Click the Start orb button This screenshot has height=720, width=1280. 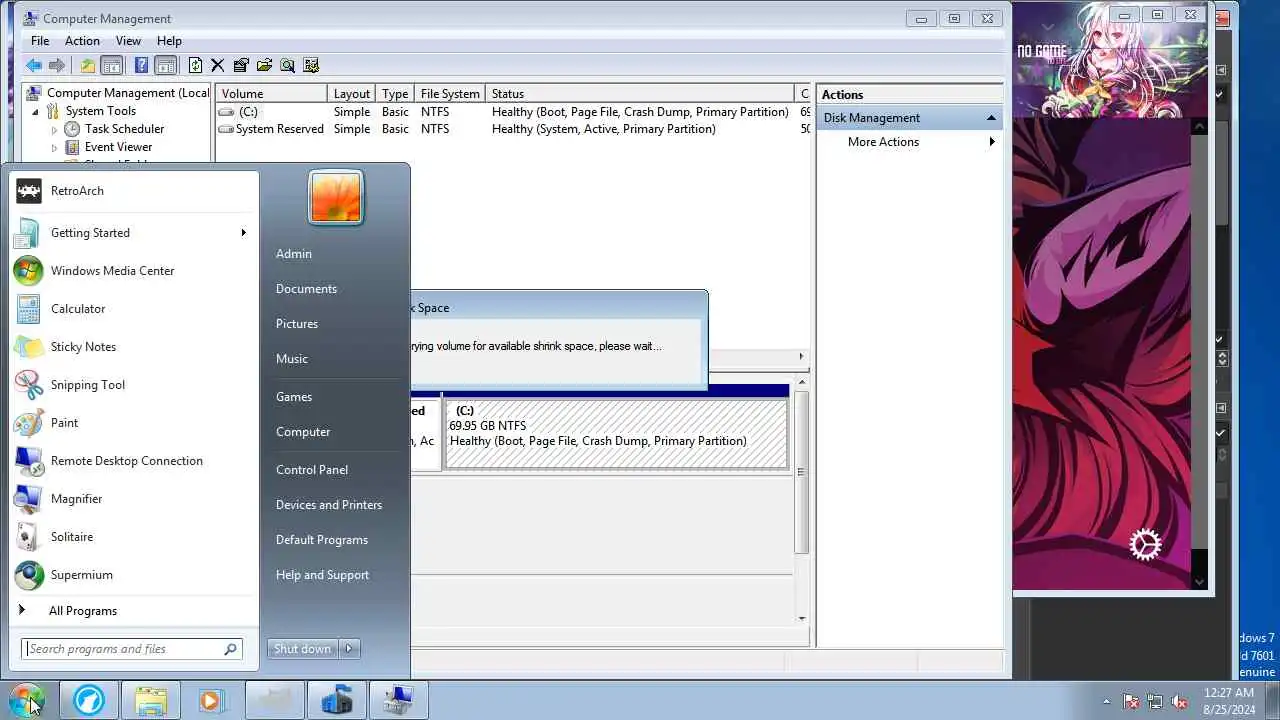[x=27, y=700]
